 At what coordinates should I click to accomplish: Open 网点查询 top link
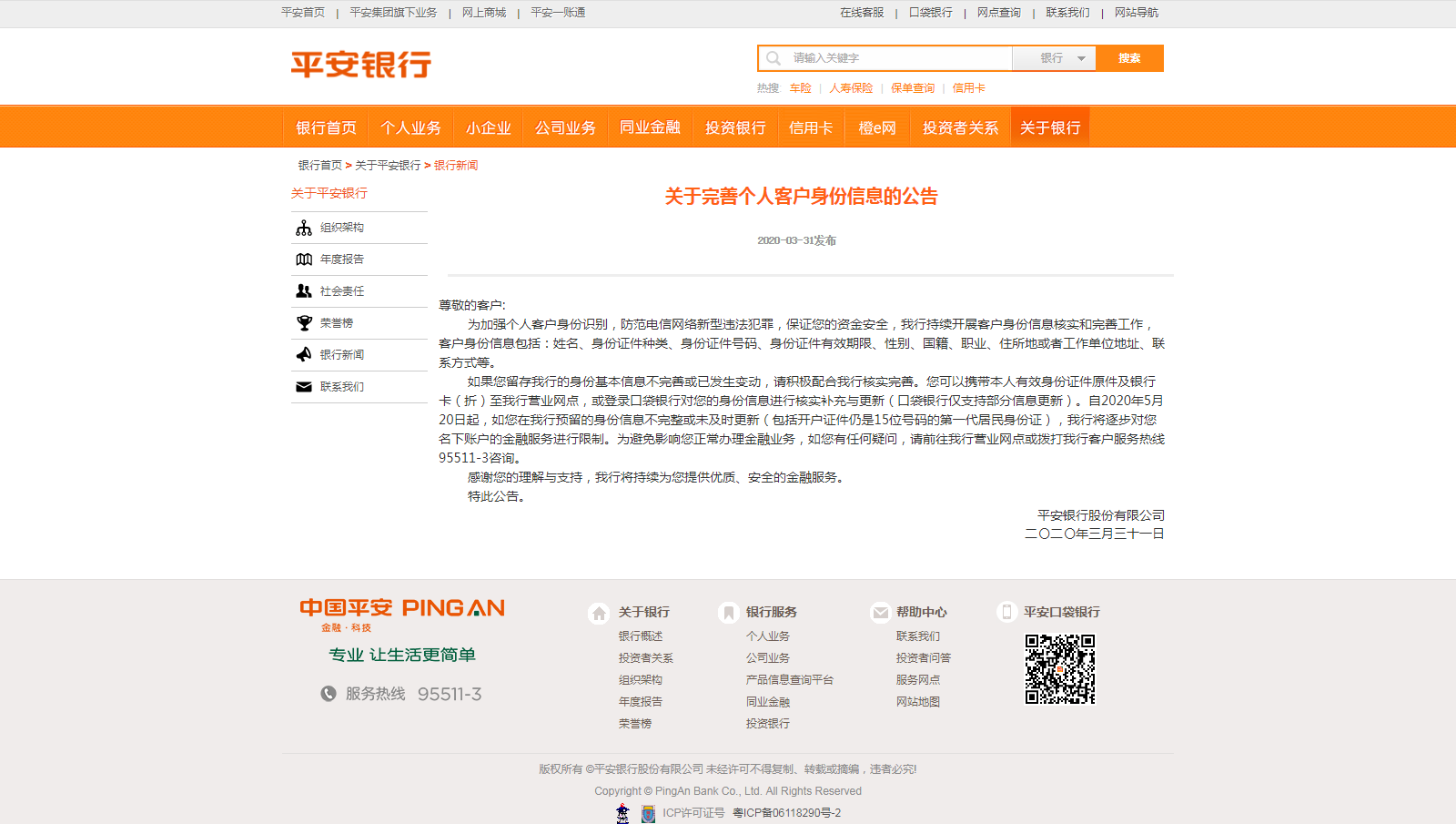point(999,13)
